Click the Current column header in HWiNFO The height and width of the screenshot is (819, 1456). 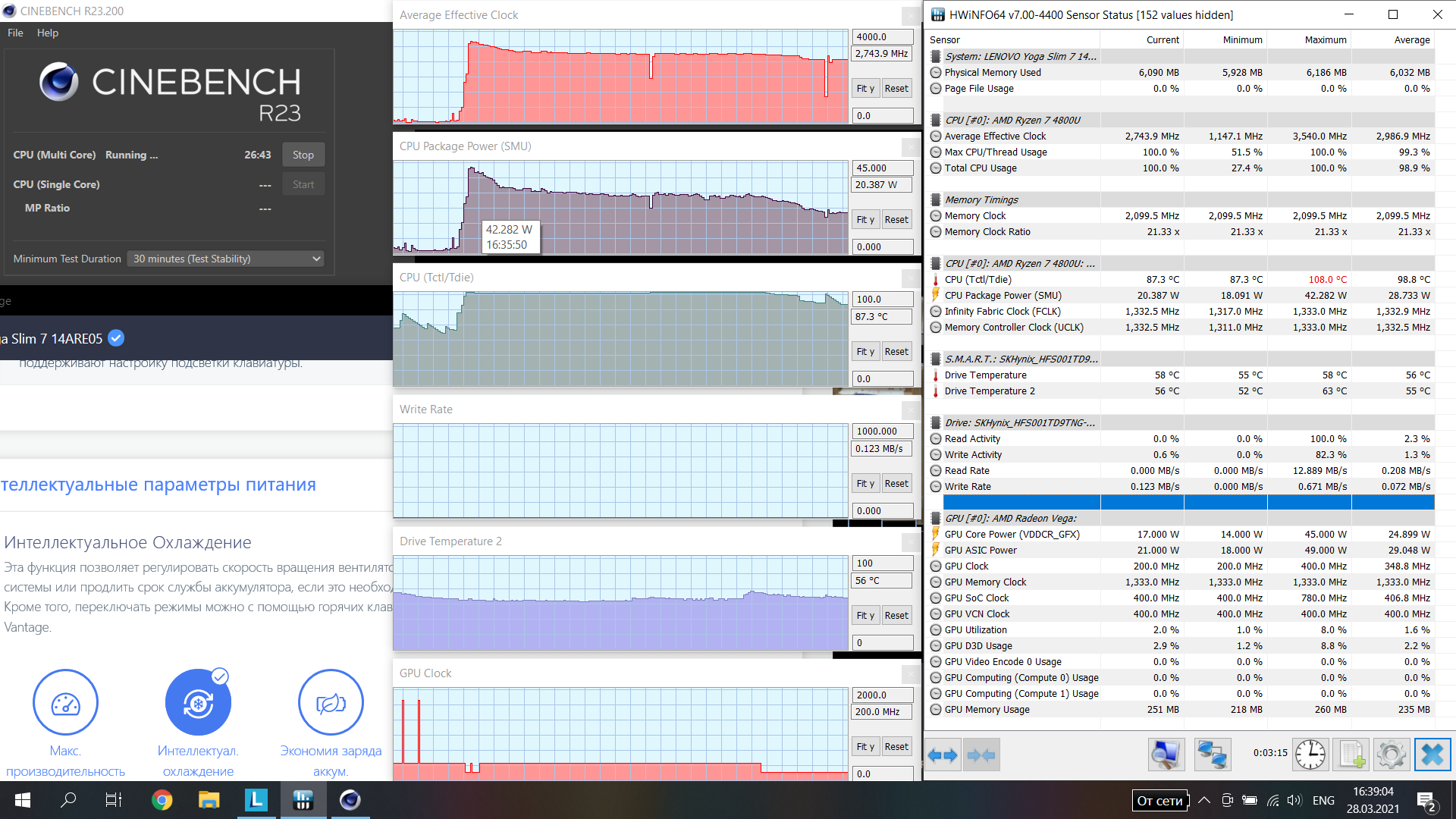pyautogui.click(x=1163, y=39)
